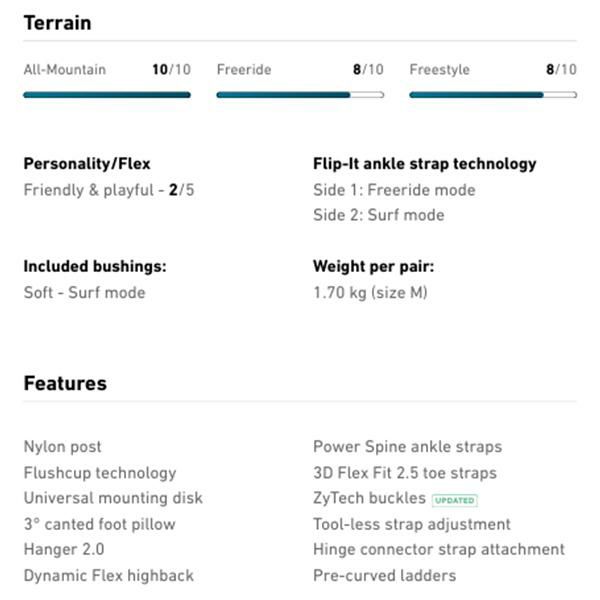600x600 pixels.
Task: Click the Dynamic Flex highback feature
Action: coord(108,575)
